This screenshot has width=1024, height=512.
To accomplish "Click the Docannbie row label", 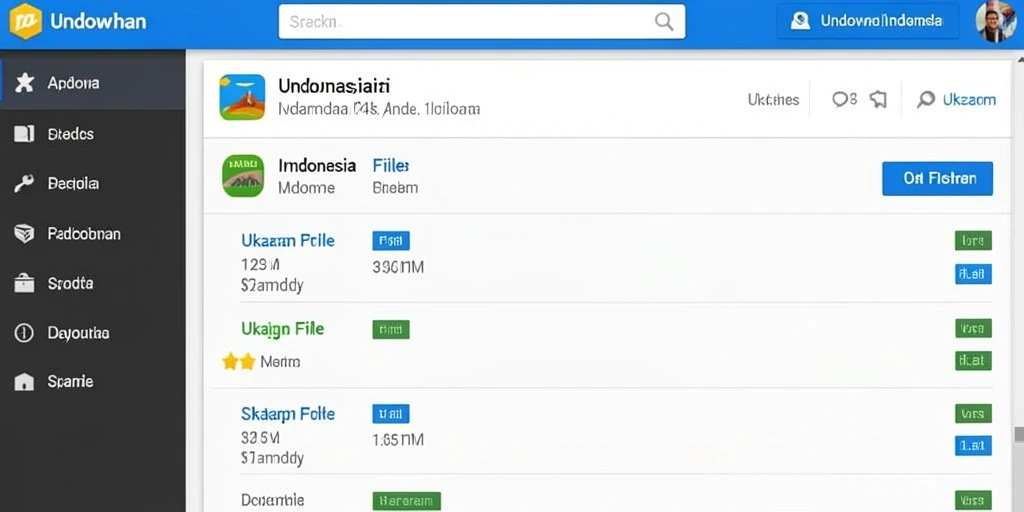I will (273, 500).
